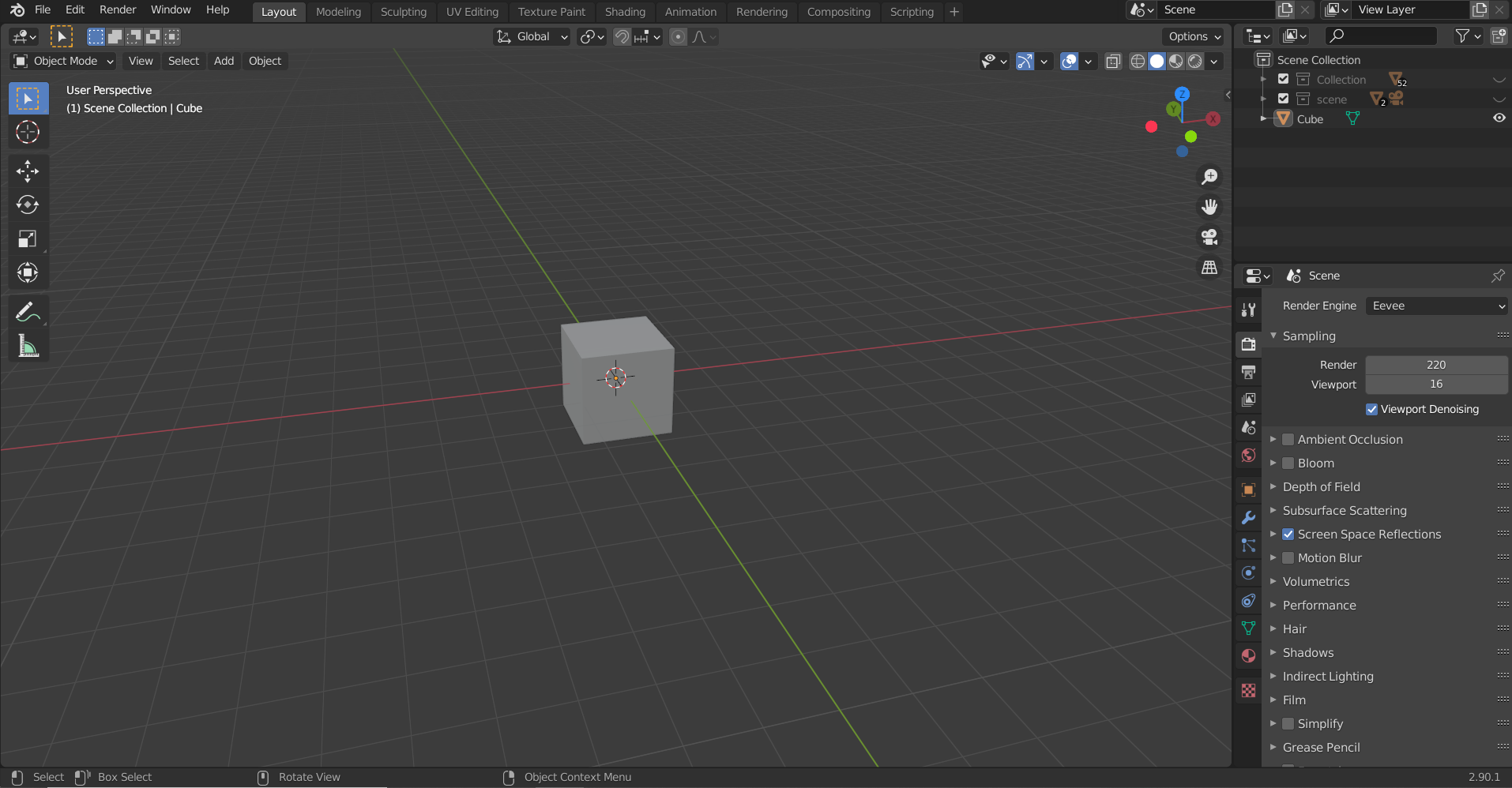Open the Scene properties tab
This screenshot has width=1512, height=788.
(1248, 427)
